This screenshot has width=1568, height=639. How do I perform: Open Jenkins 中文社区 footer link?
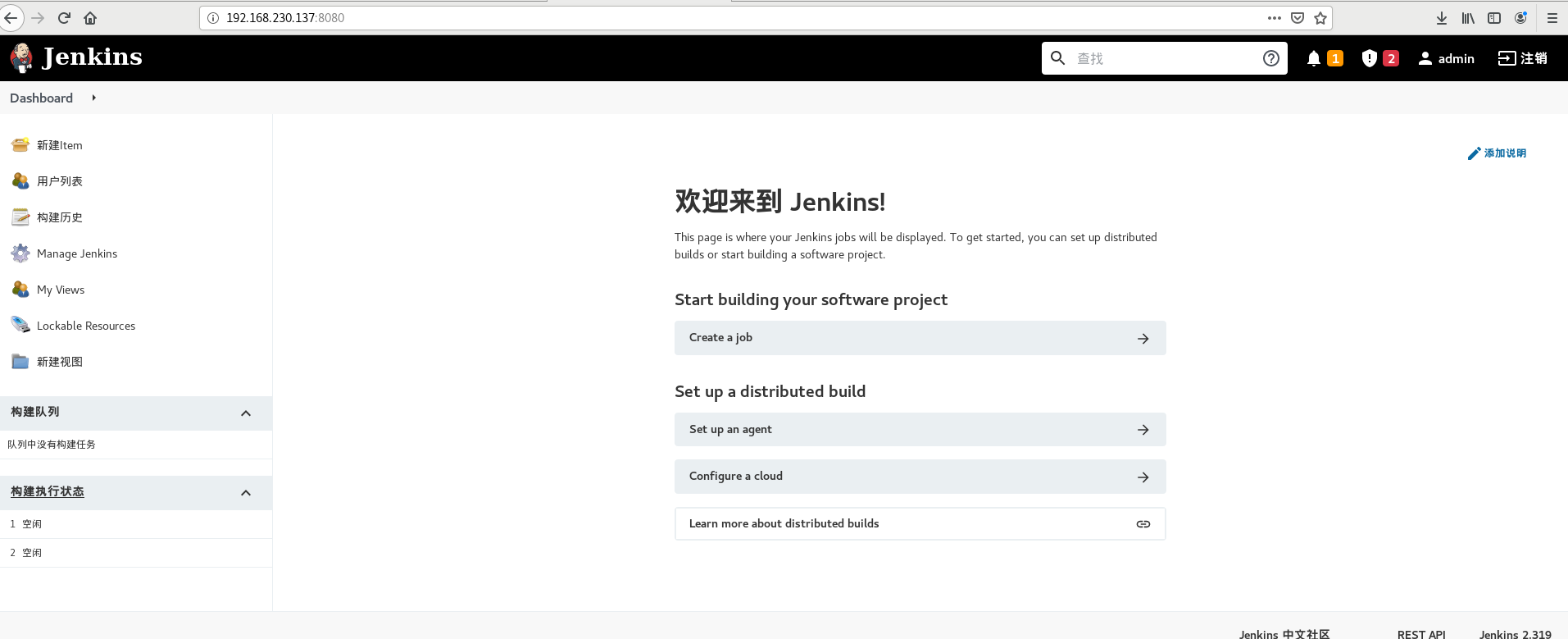1284,634
